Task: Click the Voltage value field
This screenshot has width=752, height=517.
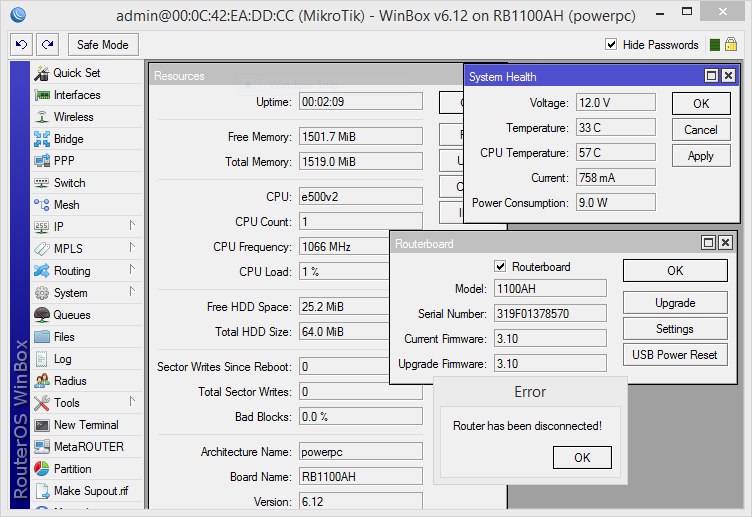Action: (x=616, y=103)
